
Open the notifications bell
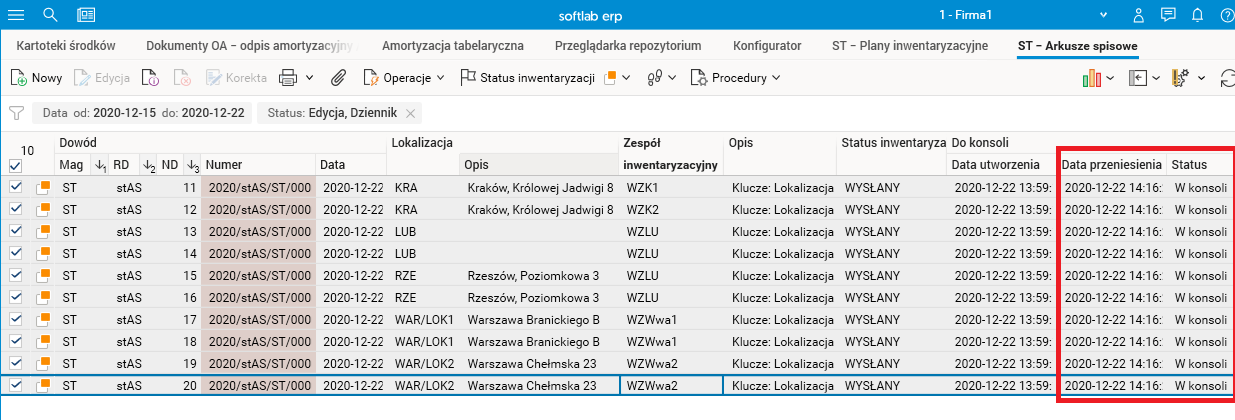click(1197, 15)
